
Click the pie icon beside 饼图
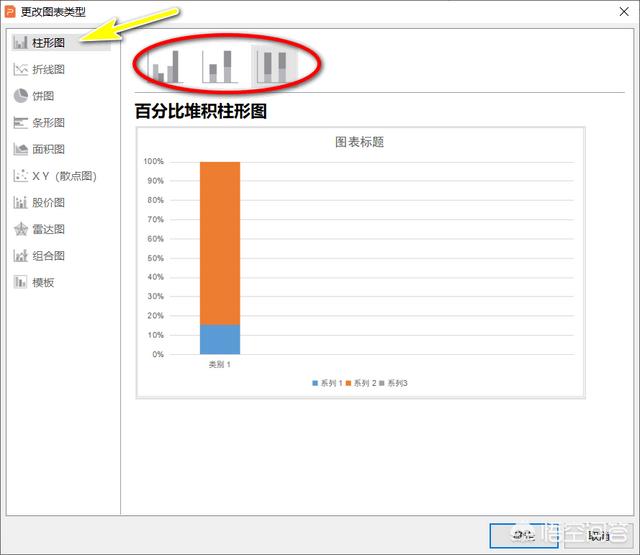[x=20, y=96]
